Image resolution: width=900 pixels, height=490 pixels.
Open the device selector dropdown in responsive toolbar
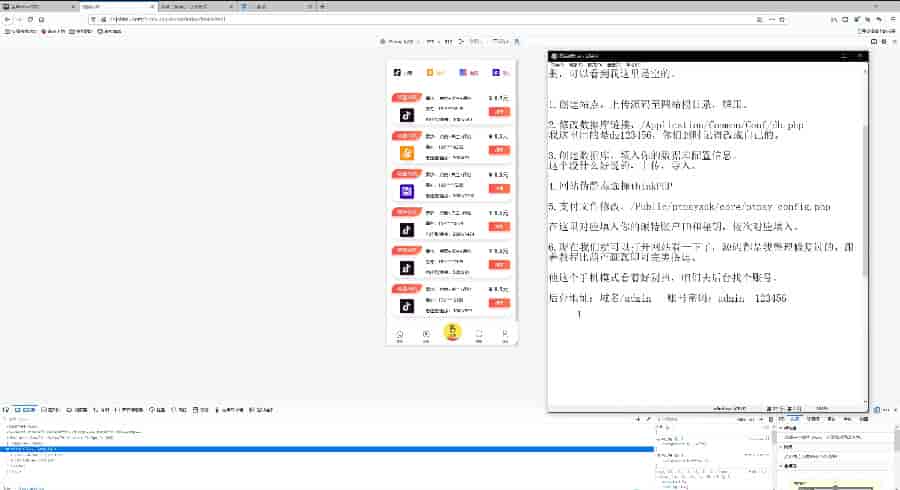(400, 42)
